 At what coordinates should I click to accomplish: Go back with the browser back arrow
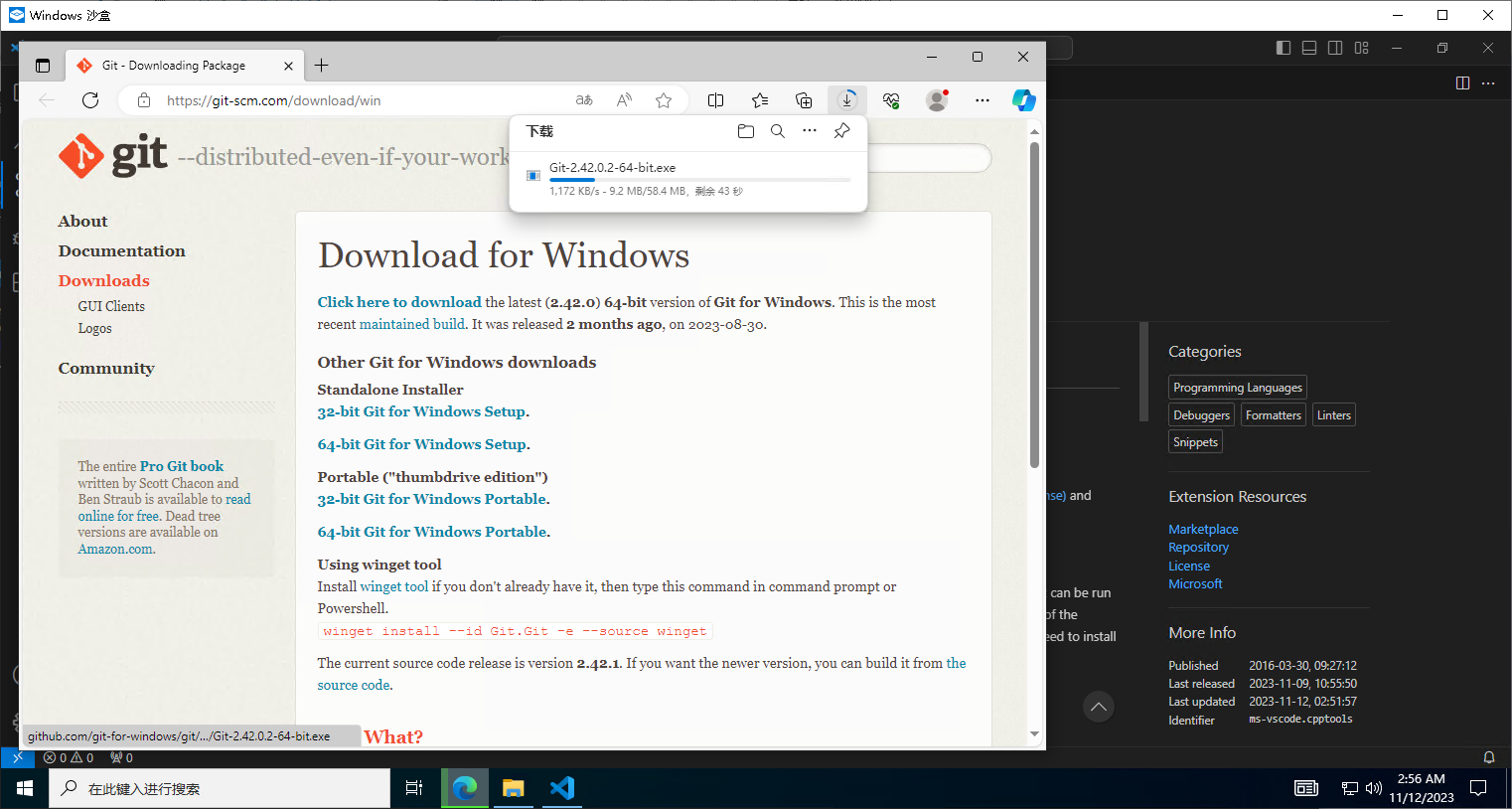point(47,100)
